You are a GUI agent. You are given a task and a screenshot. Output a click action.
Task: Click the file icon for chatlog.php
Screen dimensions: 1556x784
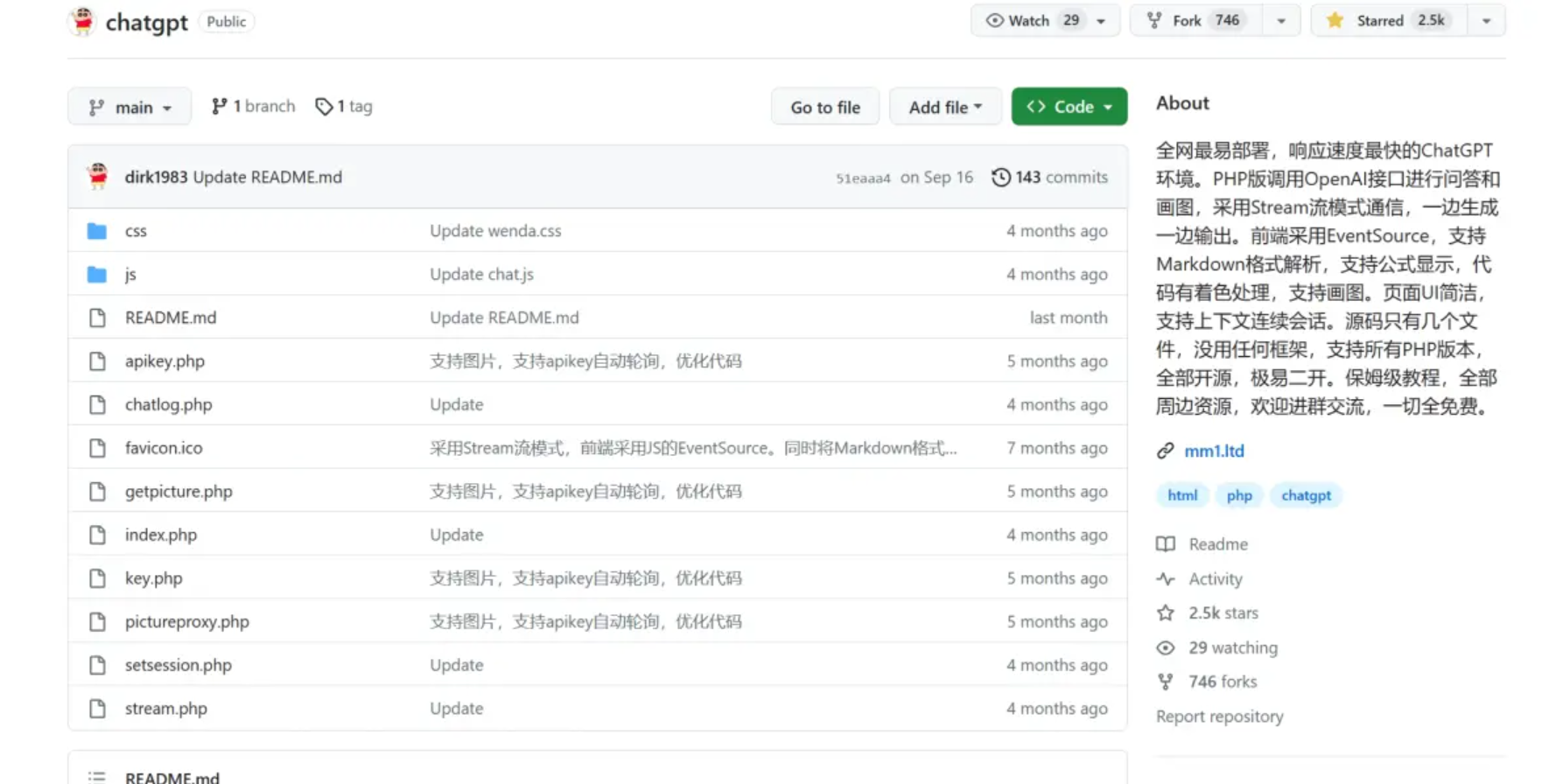pyautogui.click(x=97, y=404)
